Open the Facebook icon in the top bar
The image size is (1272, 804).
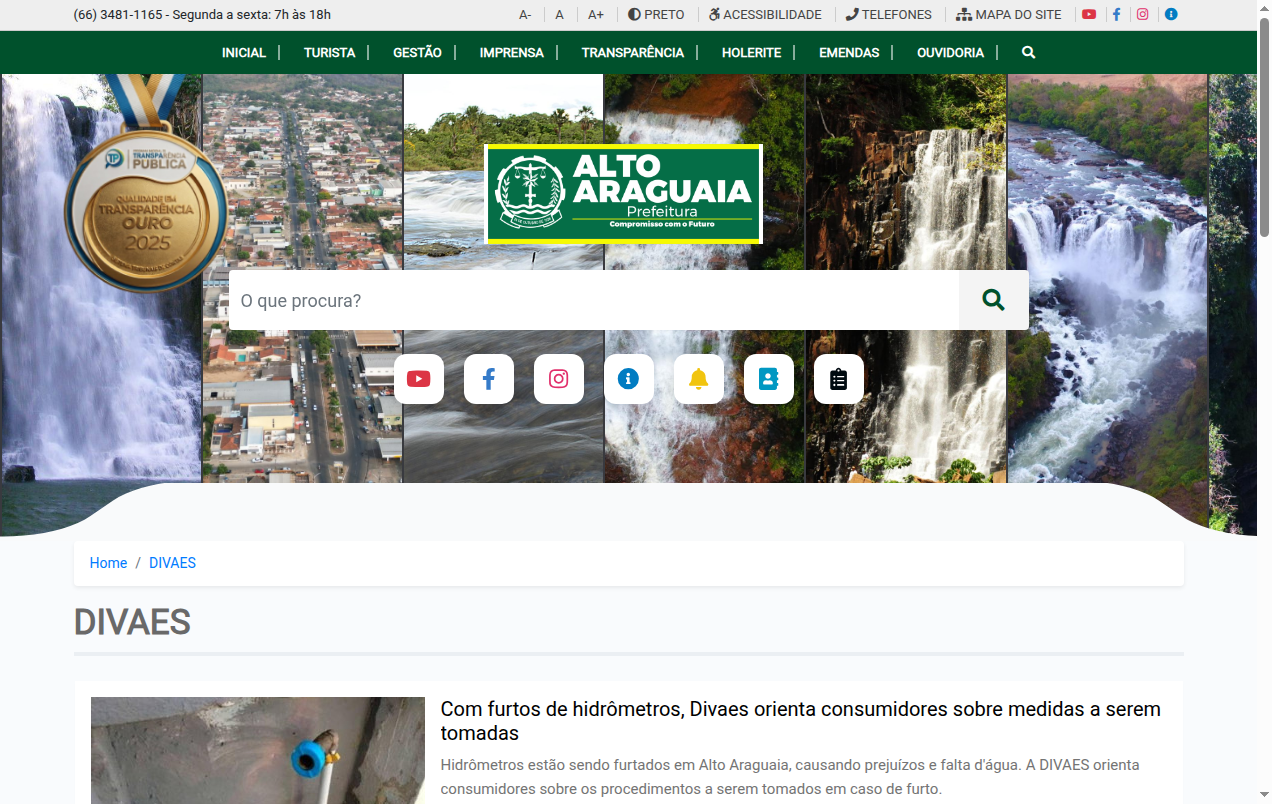coord(1116,15)
